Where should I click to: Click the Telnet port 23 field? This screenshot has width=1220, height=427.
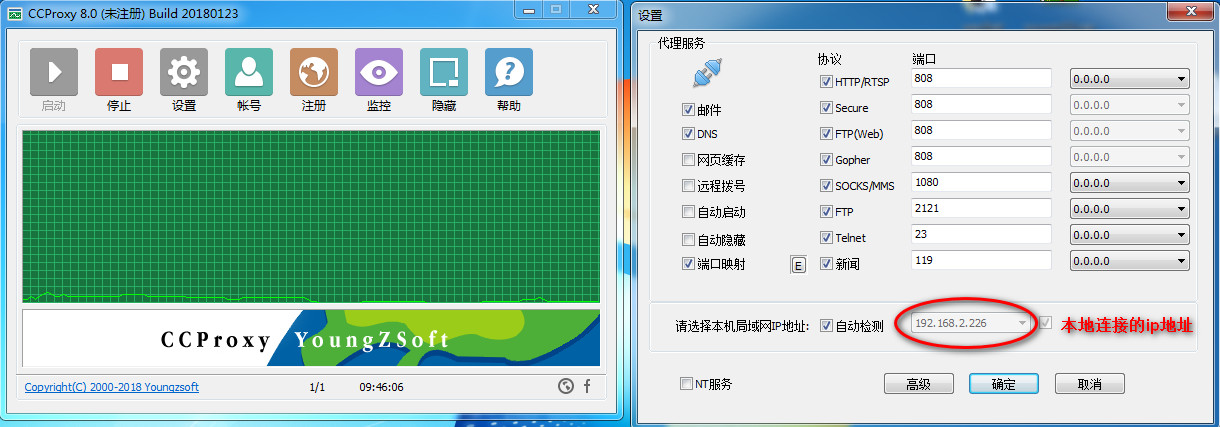pyautogui.click(x=982, y=234)
